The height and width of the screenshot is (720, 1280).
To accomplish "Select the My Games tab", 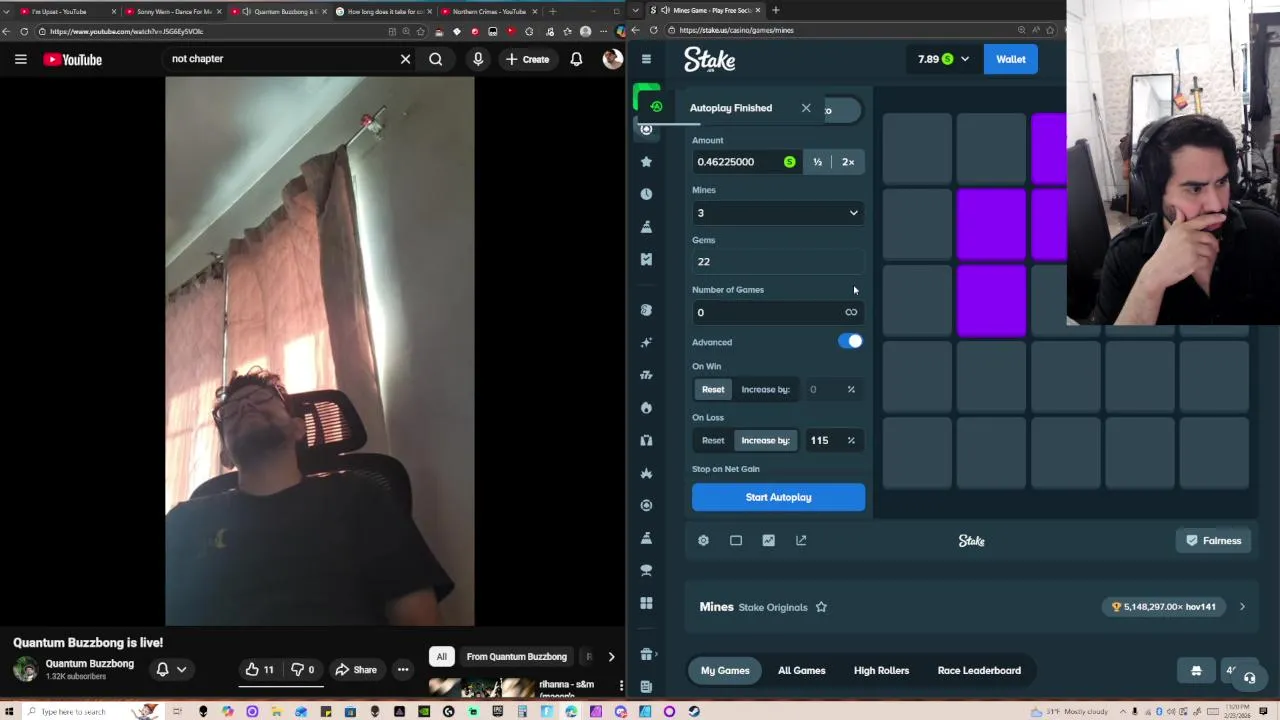I will [x=725, y=670].
